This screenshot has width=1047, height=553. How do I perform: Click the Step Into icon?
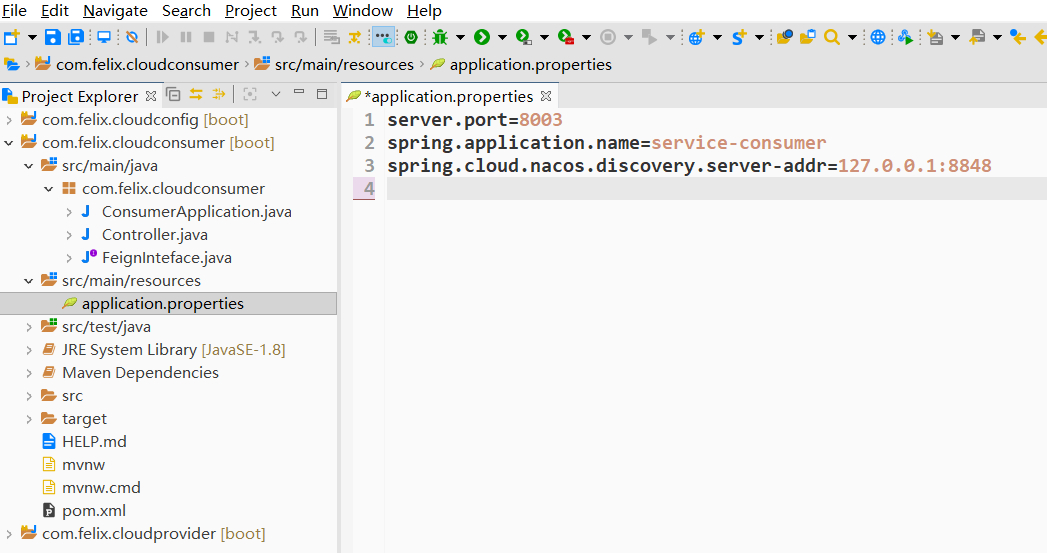[254, 37]
